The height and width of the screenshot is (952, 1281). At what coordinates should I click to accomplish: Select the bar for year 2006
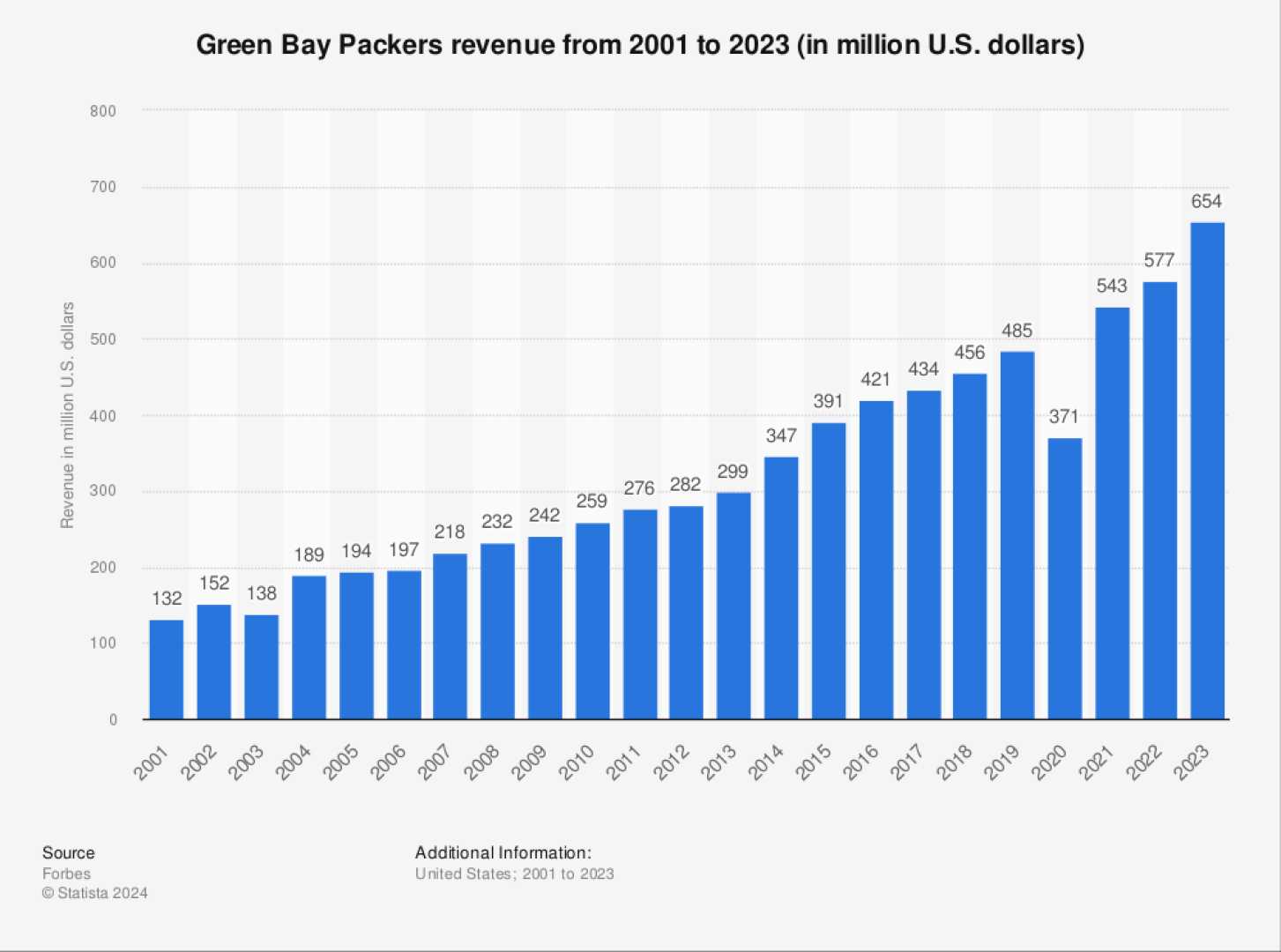[x=404, y=645]
